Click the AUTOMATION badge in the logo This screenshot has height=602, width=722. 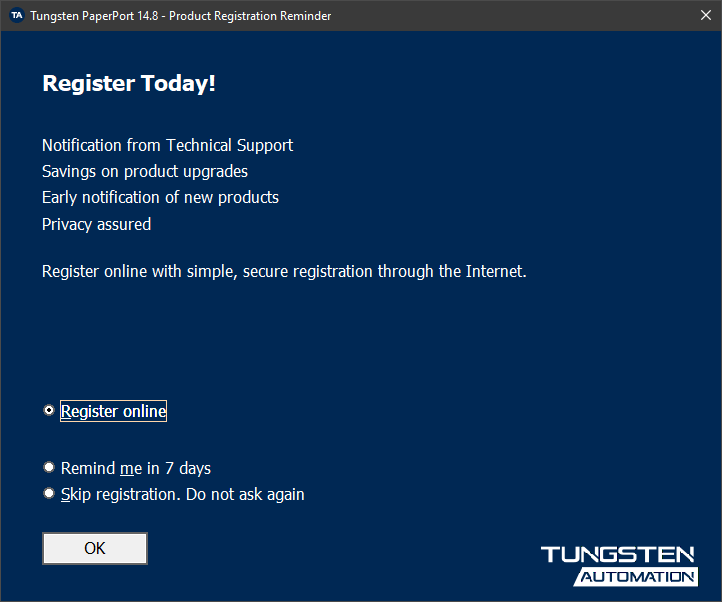pyautogui.click(x=636, y=576)
